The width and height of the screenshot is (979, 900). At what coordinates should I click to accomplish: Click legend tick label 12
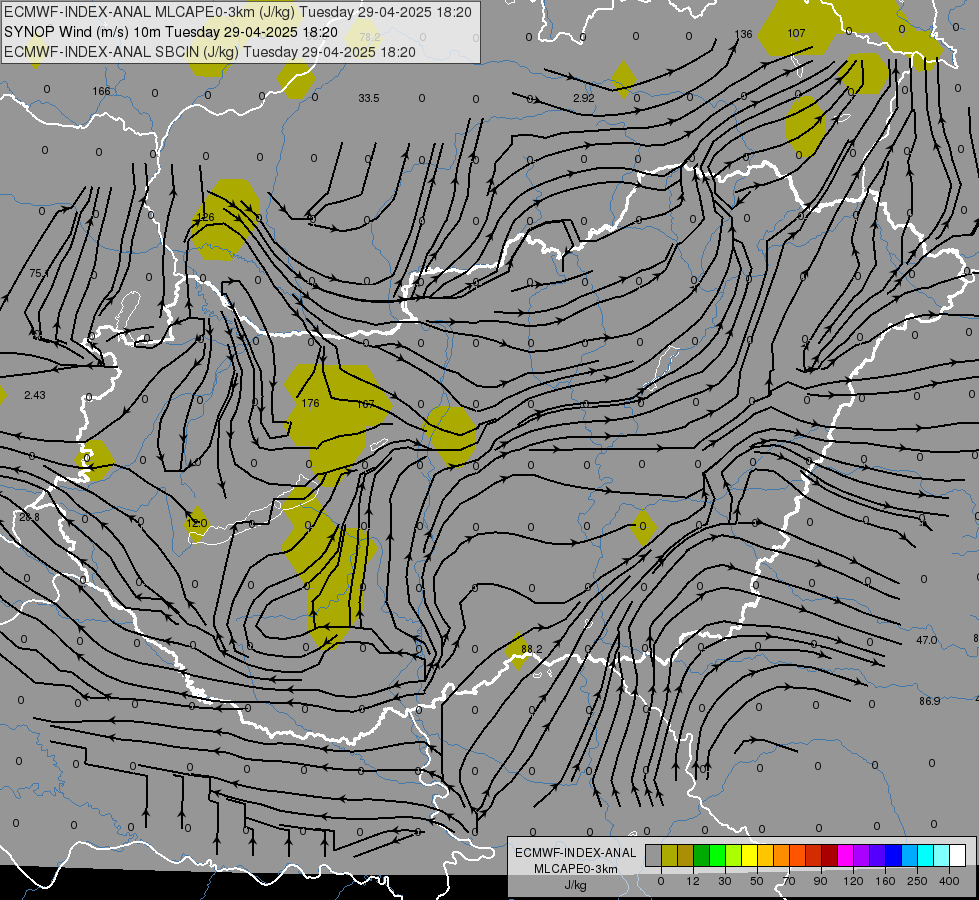coord(692,881)
